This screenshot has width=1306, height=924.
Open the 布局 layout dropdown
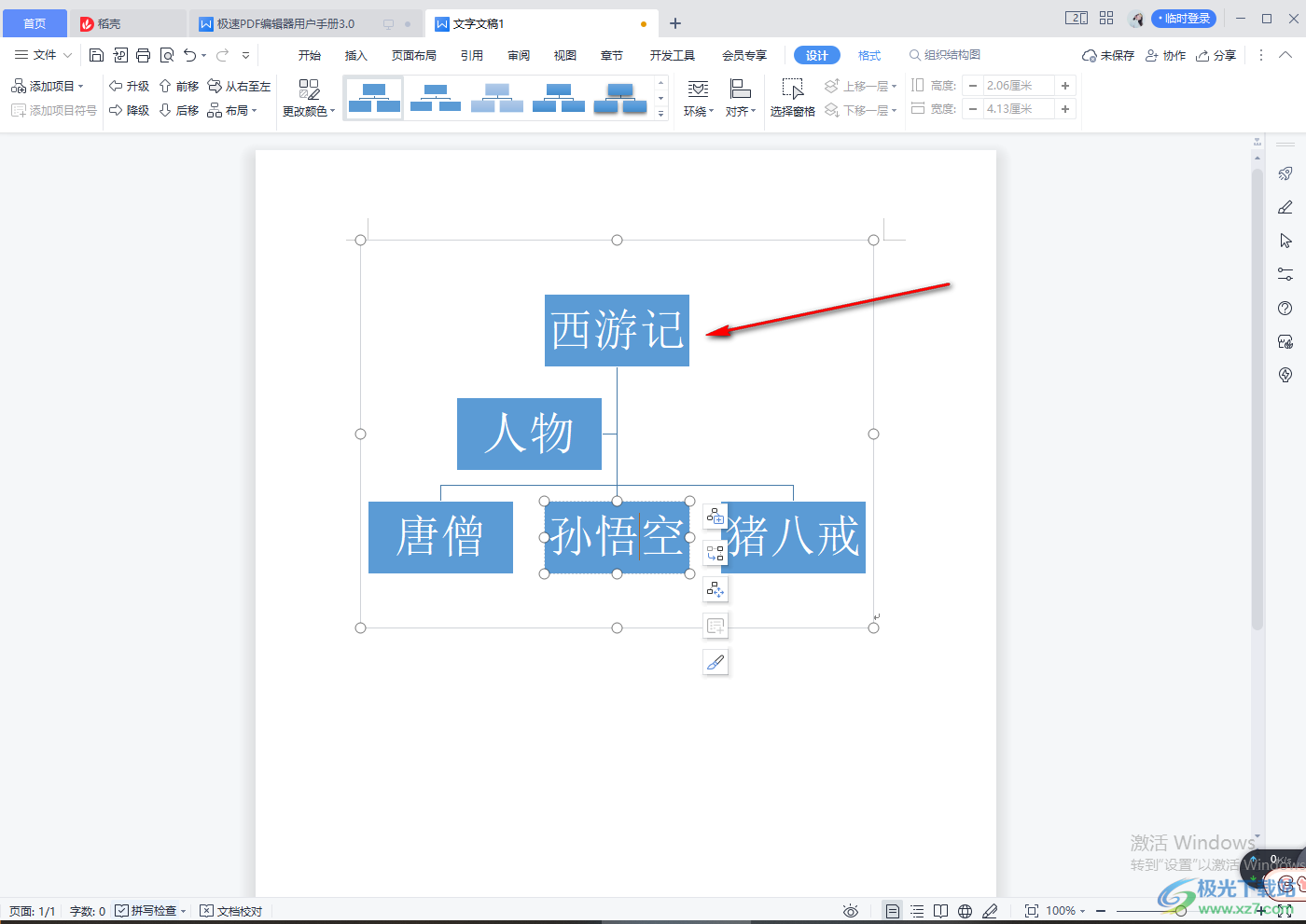click(x=232, y=110)
